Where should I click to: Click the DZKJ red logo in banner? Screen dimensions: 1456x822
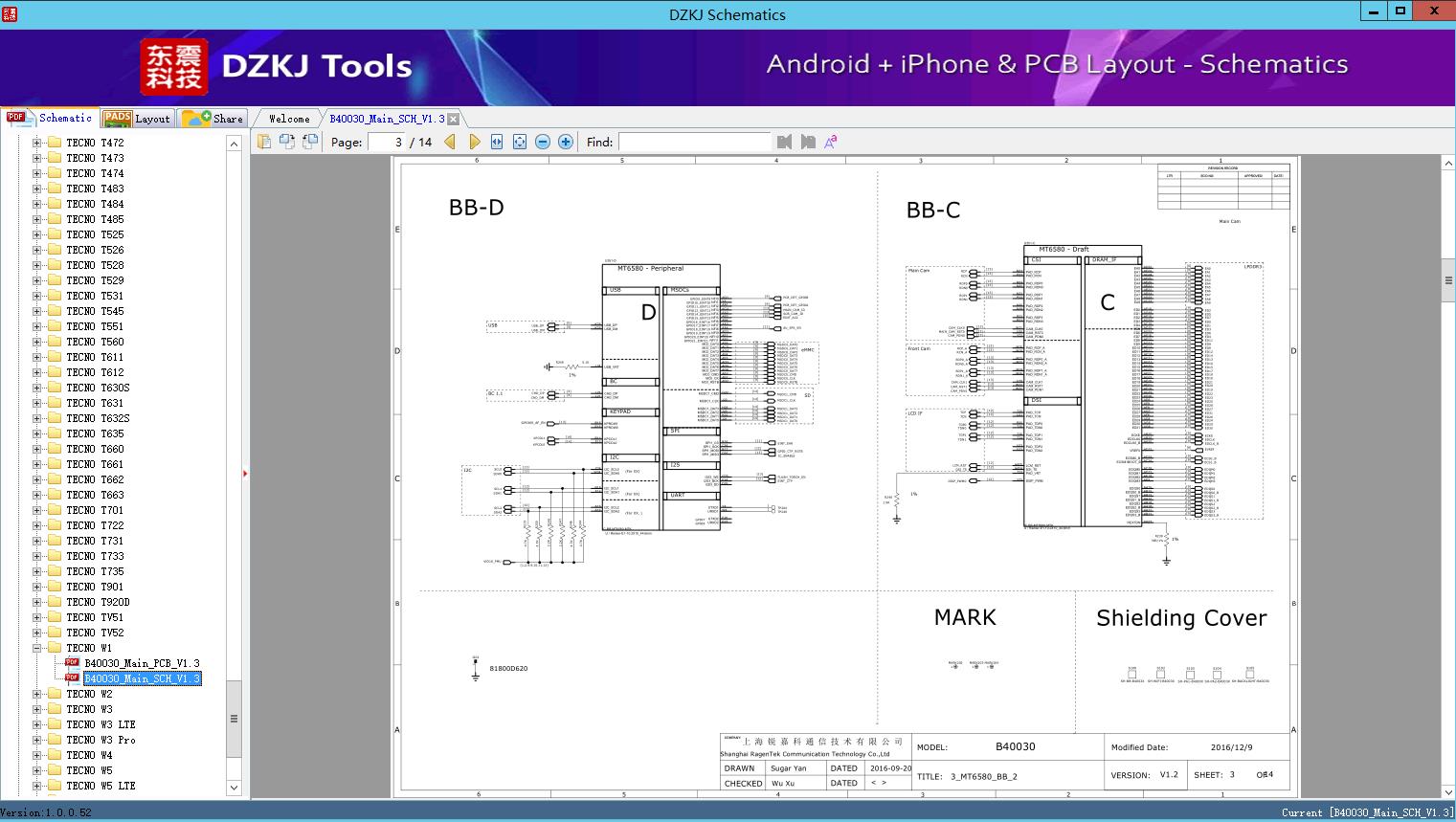(174, 67)
